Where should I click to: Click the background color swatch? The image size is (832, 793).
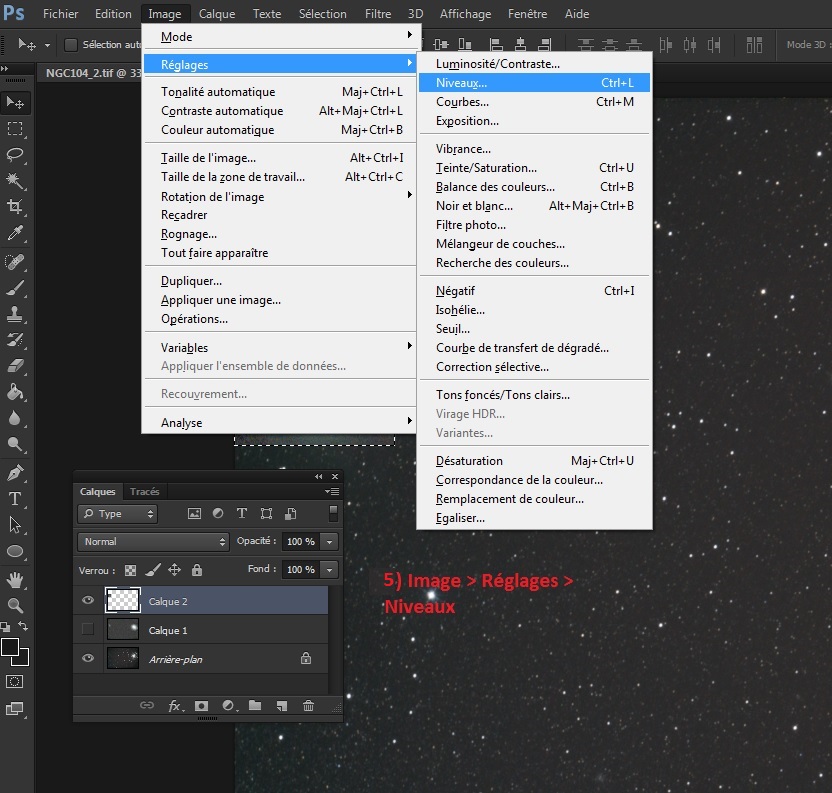(23, 659)
